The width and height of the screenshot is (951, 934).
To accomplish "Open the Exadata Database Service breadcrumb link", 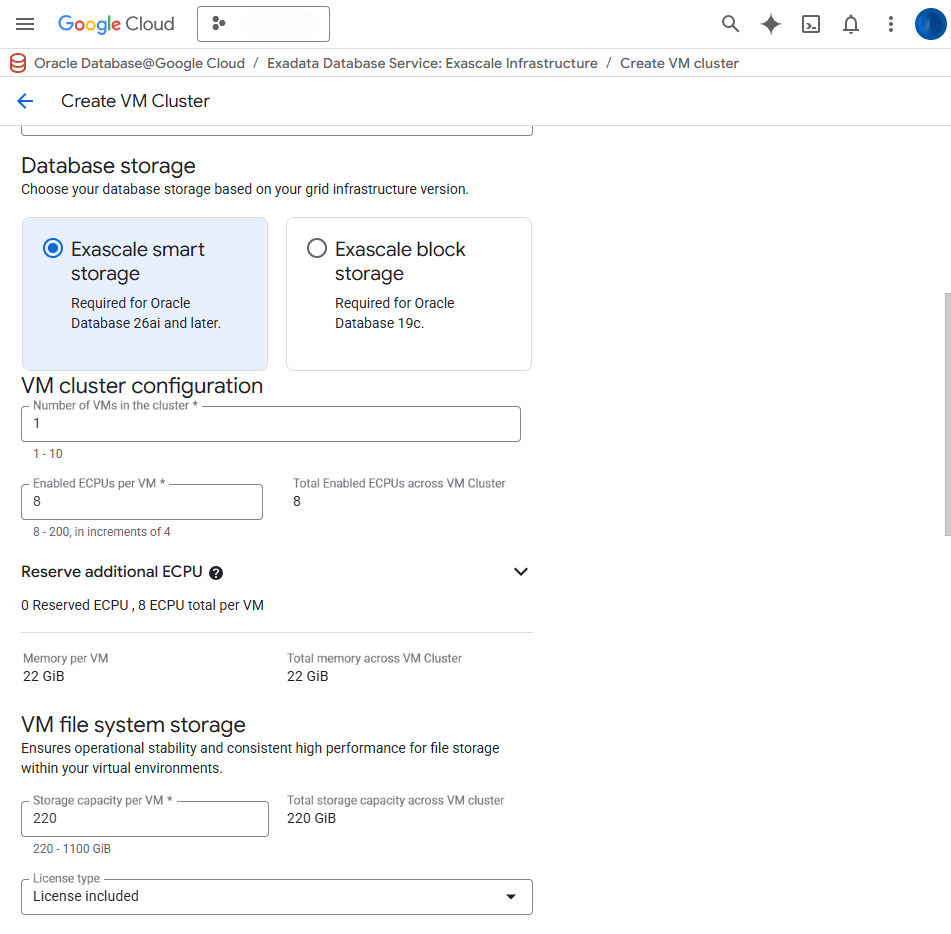I will pyautogui.click(x=436, y=62).
